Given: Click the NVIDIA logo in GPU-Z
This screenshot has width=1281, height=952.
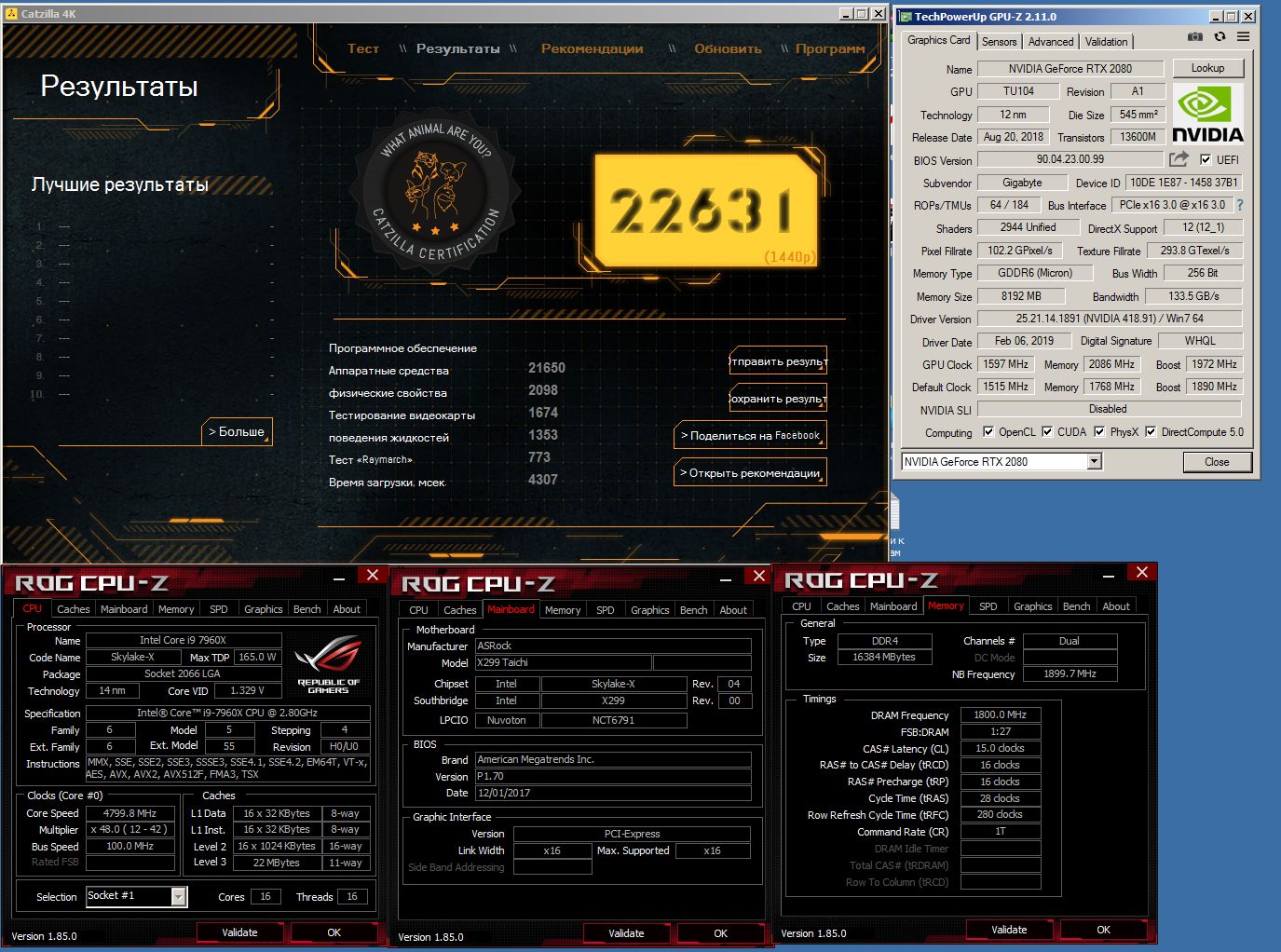Looking at the screenshot, I should tap(1207, 114).
